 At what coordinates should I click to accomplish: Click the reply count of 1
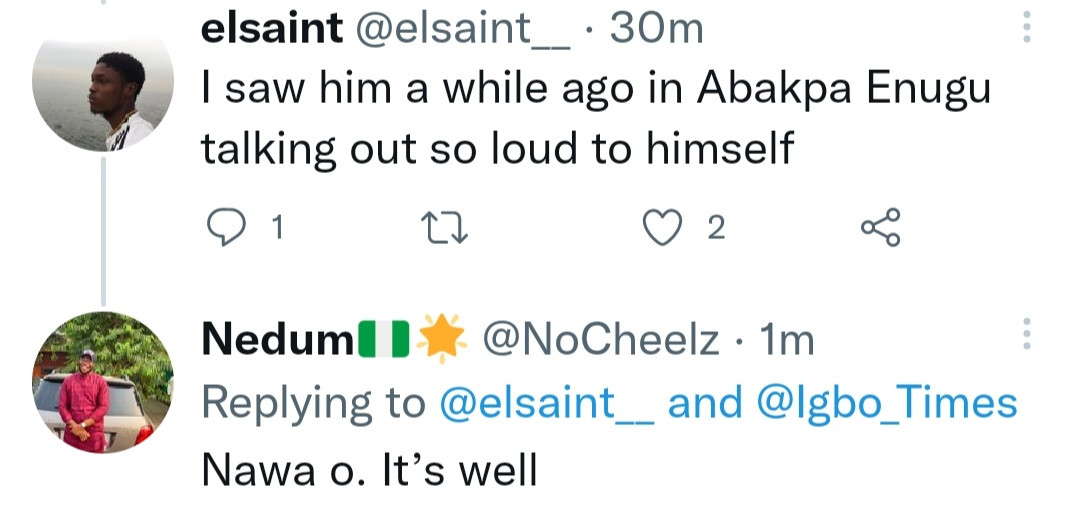click(277, 230)
